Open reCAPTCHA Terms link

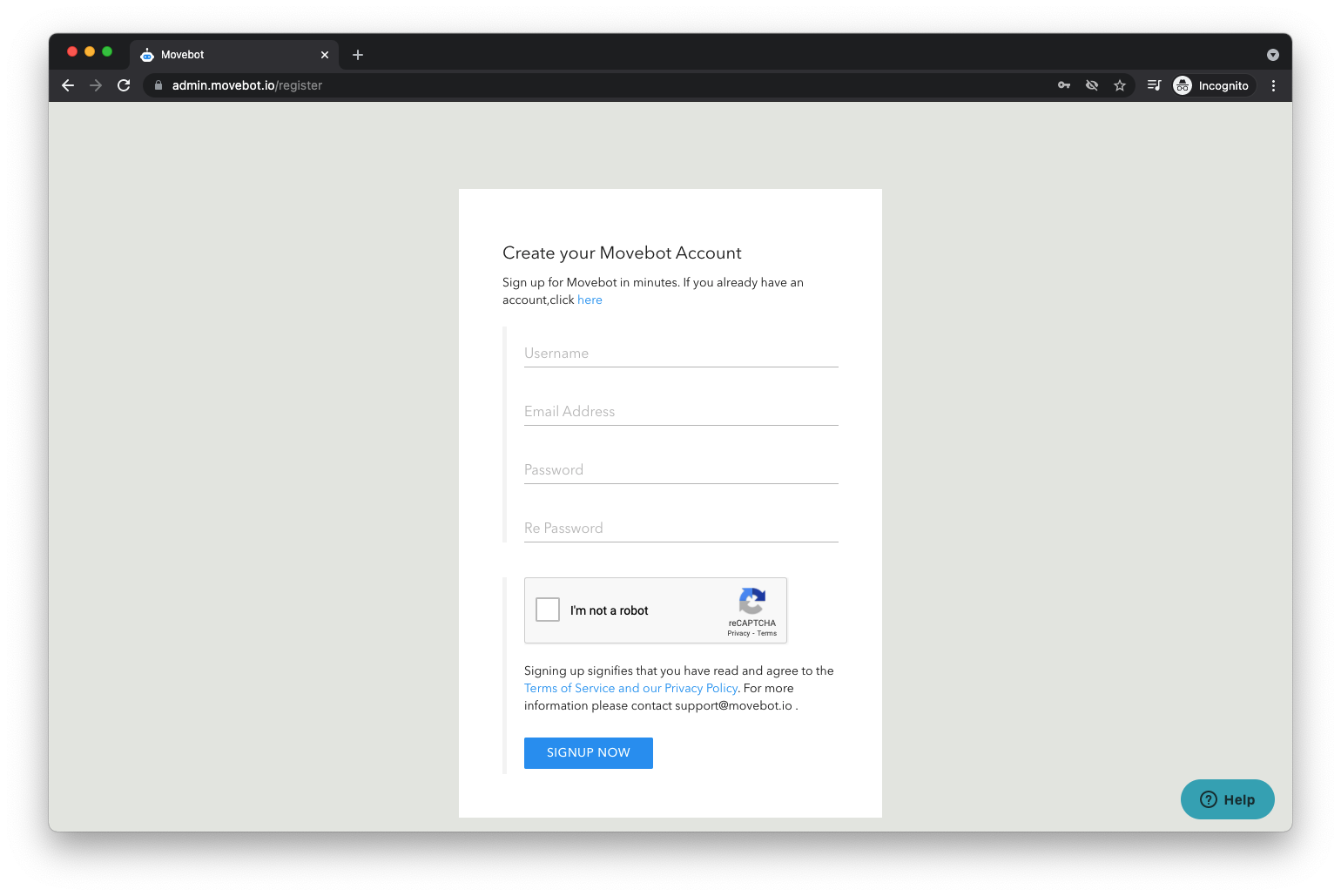pyautogui.click(x=767, y=633)
